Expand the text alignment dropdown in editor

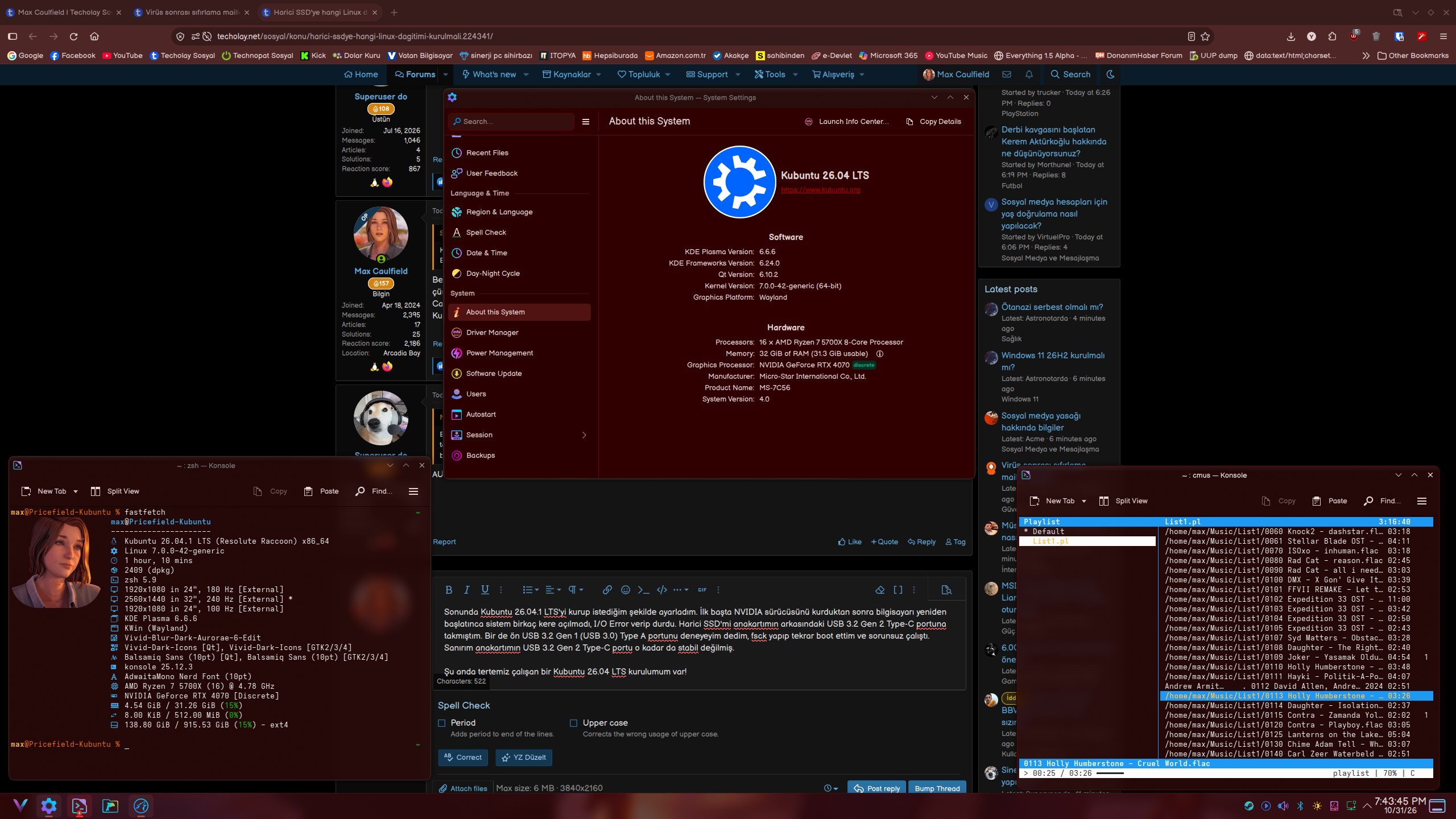[x=553, y=590]
